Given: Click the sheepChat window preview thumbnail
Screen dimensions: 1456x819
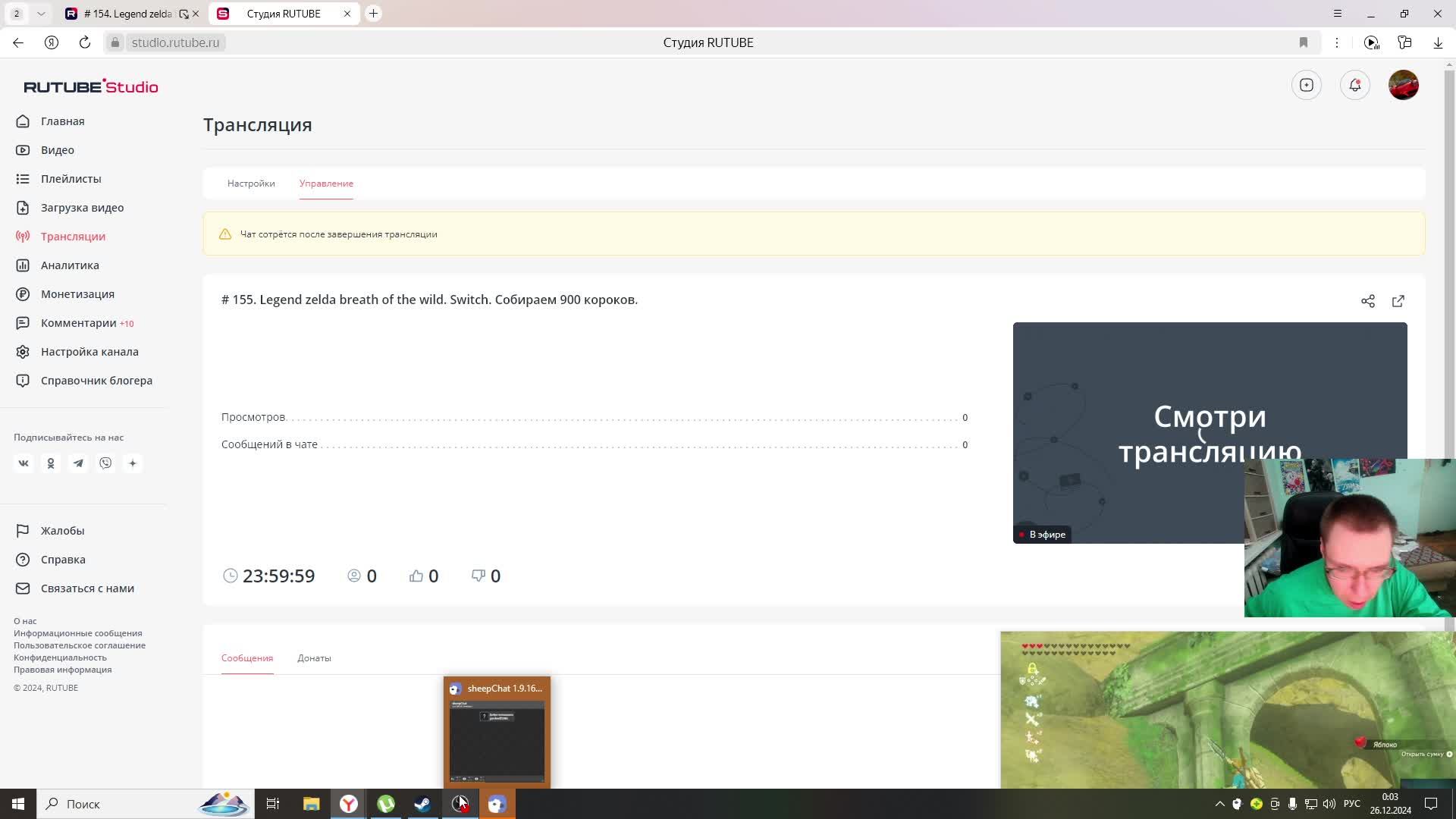Looking at the screenshot, I should [497, 739].
